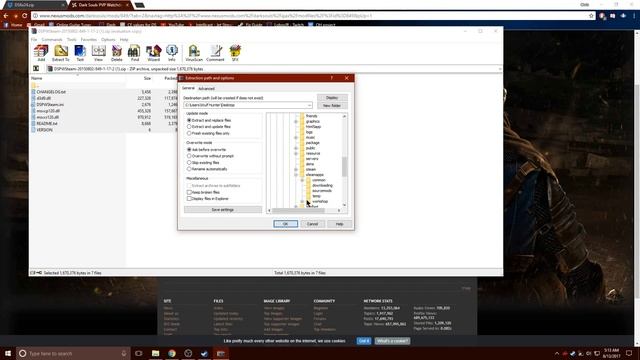Click the Display button
This screenshot has height=360, width=640.
332,98
